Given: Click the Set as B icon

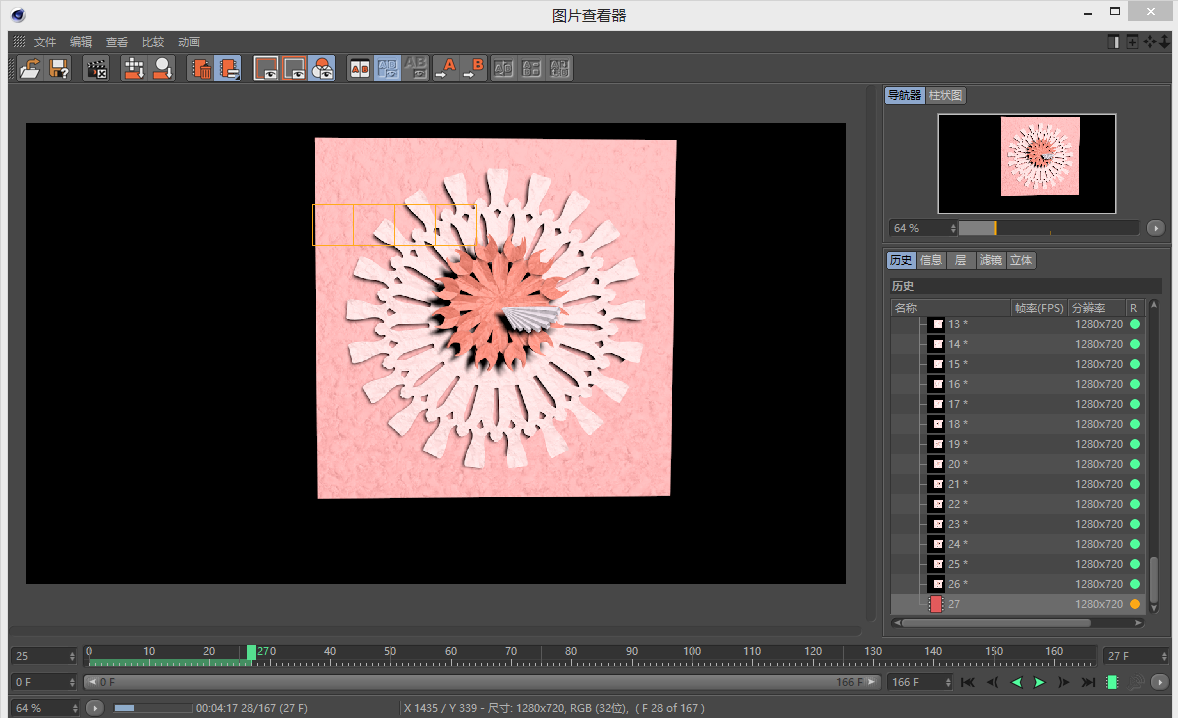Looking at the screenshot, I should click(474, 68).
